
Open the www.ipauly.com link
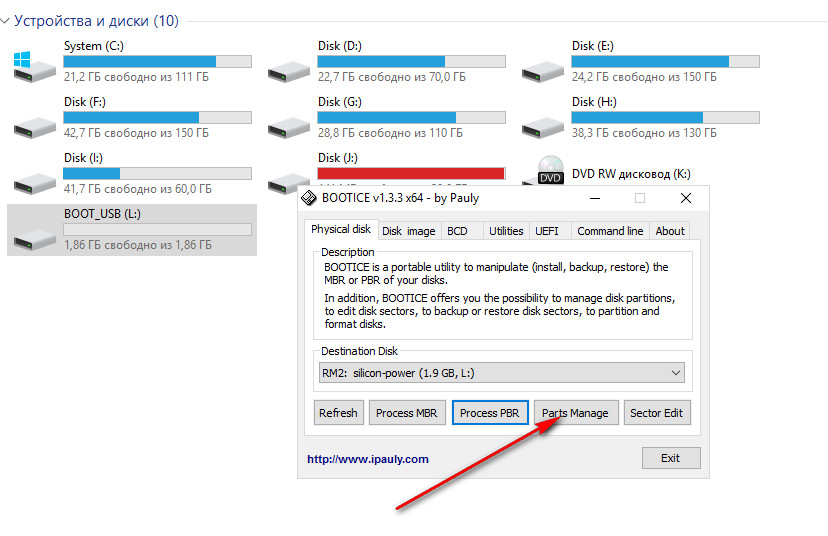click(367, 459)
